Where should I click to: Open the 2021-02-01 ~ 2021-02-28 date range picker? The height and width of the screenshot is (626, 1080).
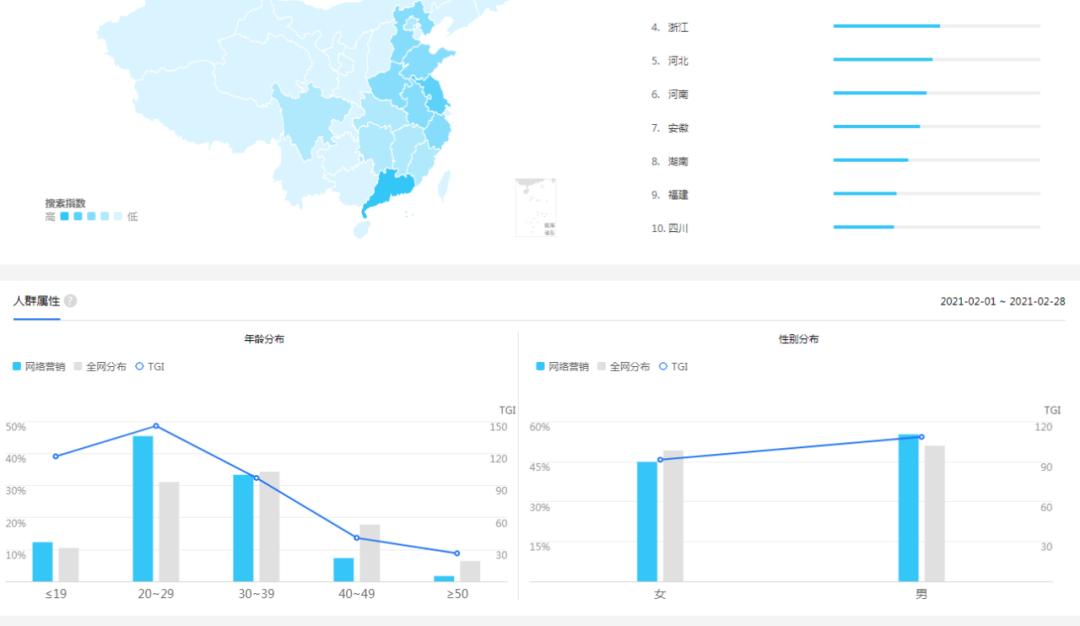point(1005,301)
